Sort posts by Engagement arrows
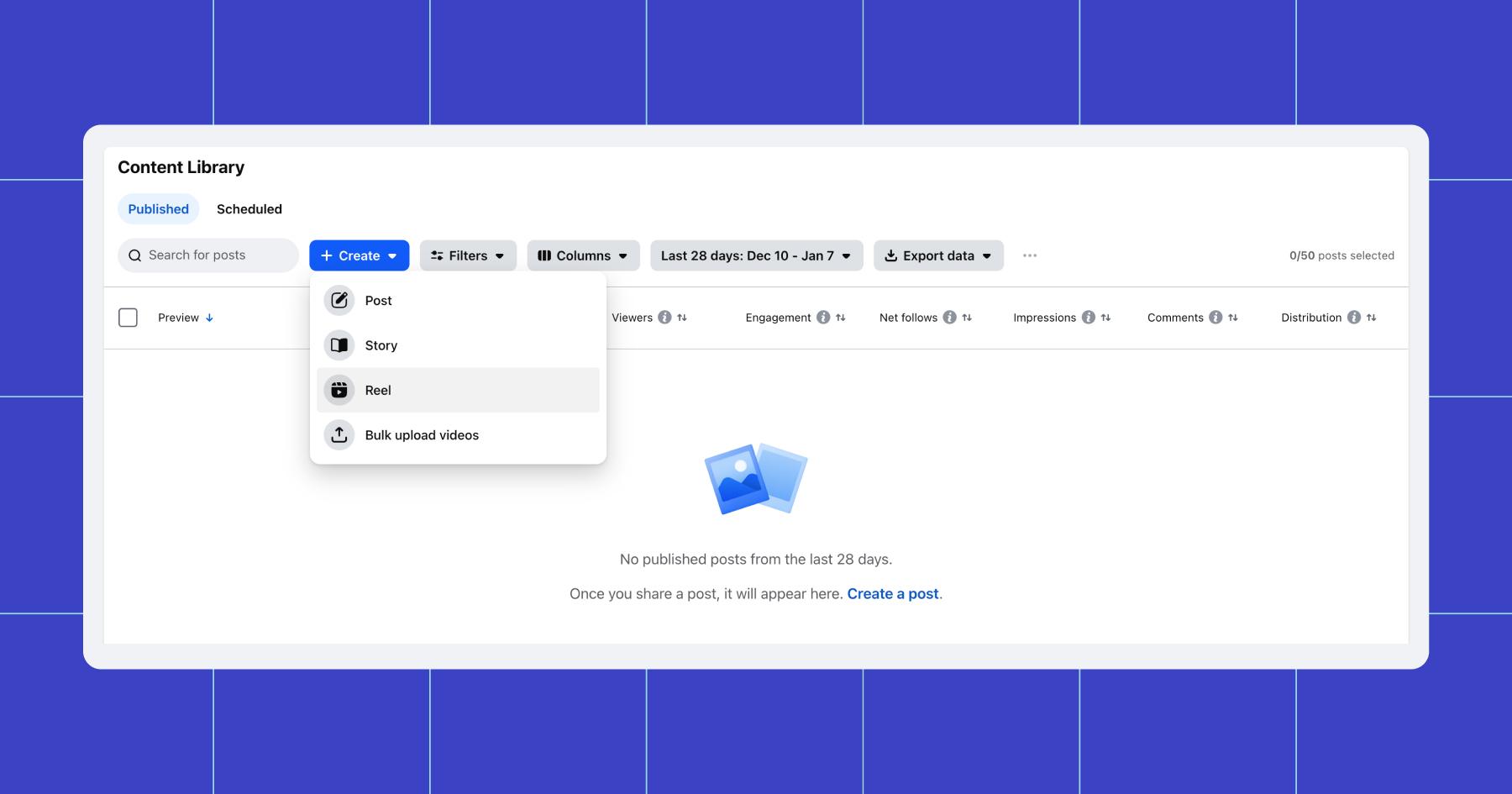The image size is (1512, 794). [x=841, y=318]
